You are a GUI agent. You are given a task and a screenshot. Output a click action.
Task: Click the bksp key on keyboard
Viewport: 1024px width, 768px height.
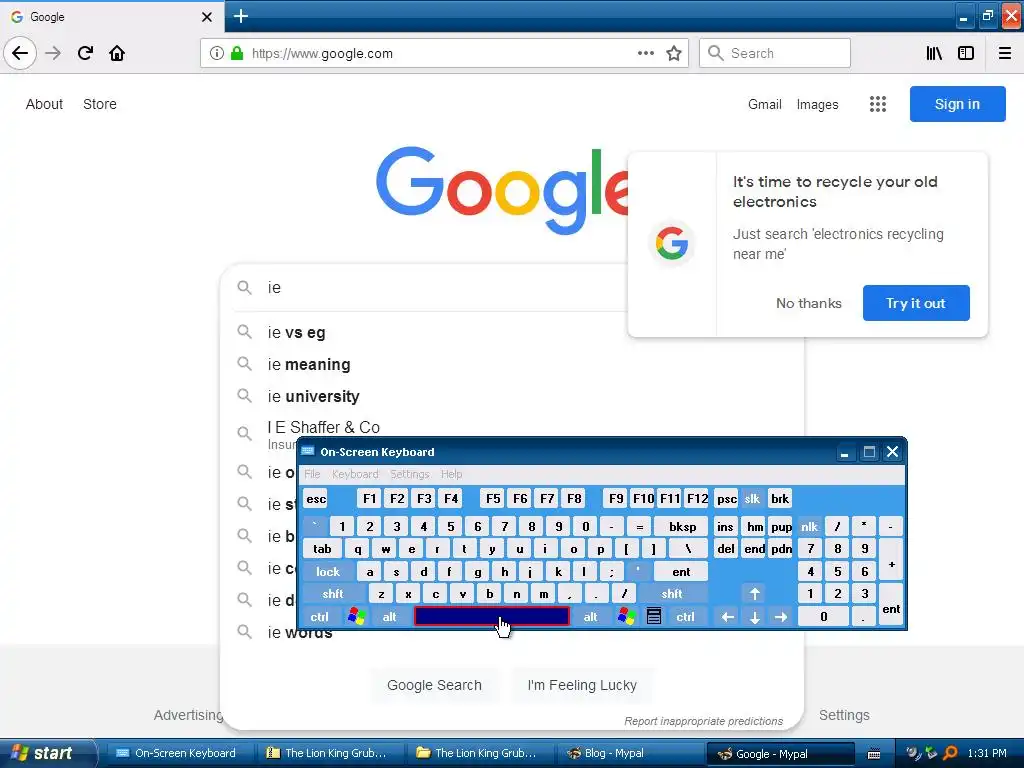[x=682, y=526]
